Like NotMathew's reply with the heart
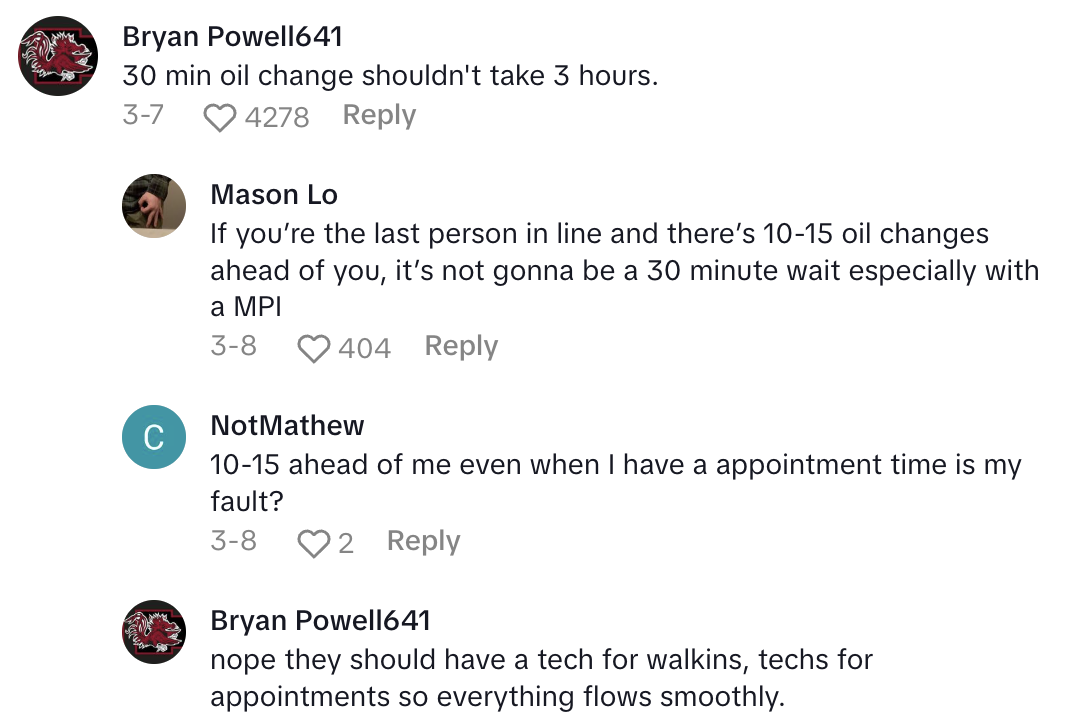The height and width of the screenshot is (724, 1066). point(314,543)
